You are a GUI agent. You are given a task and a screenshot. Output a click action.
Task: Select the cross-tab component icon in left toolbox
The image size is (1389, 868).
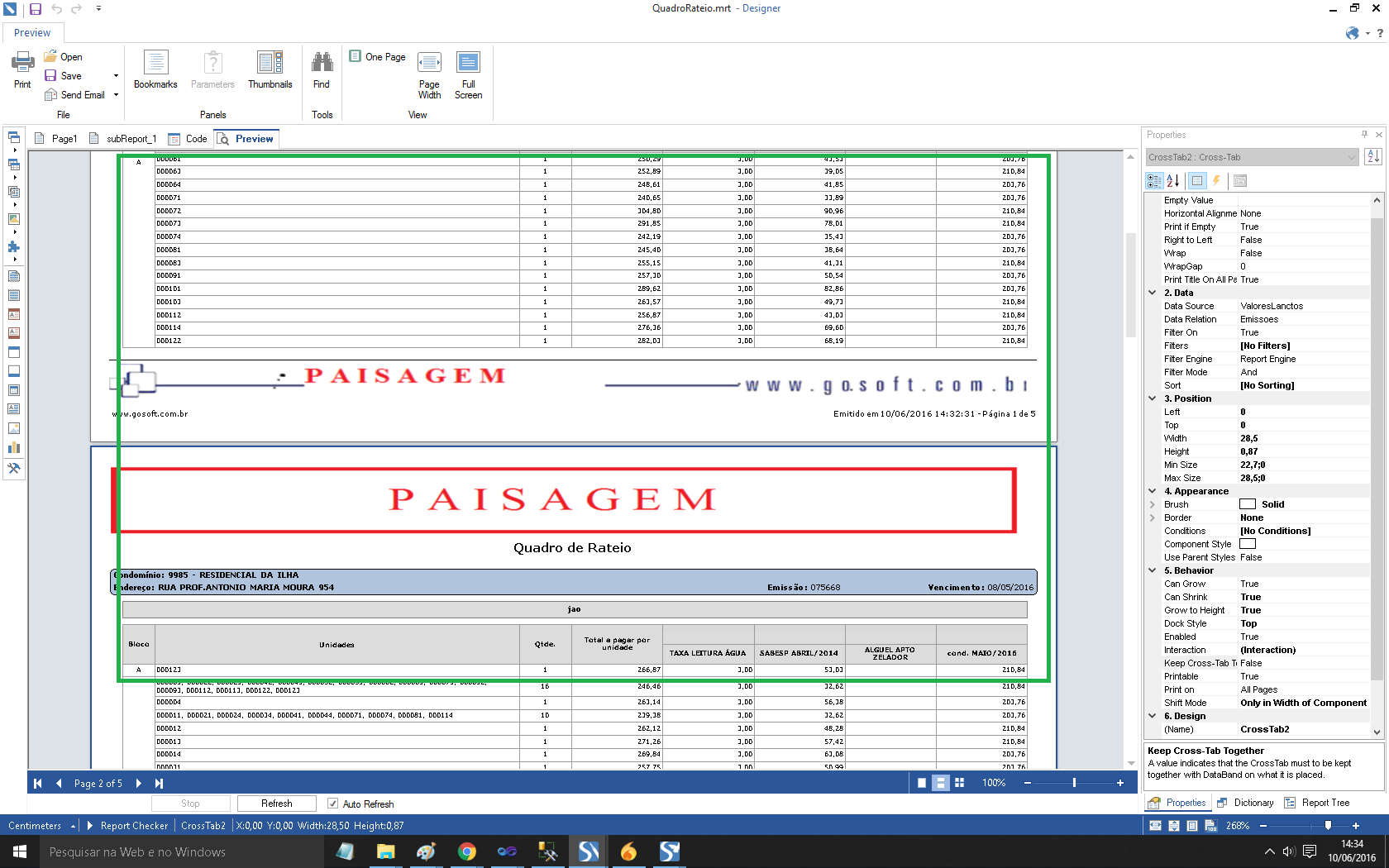point(14,164)
